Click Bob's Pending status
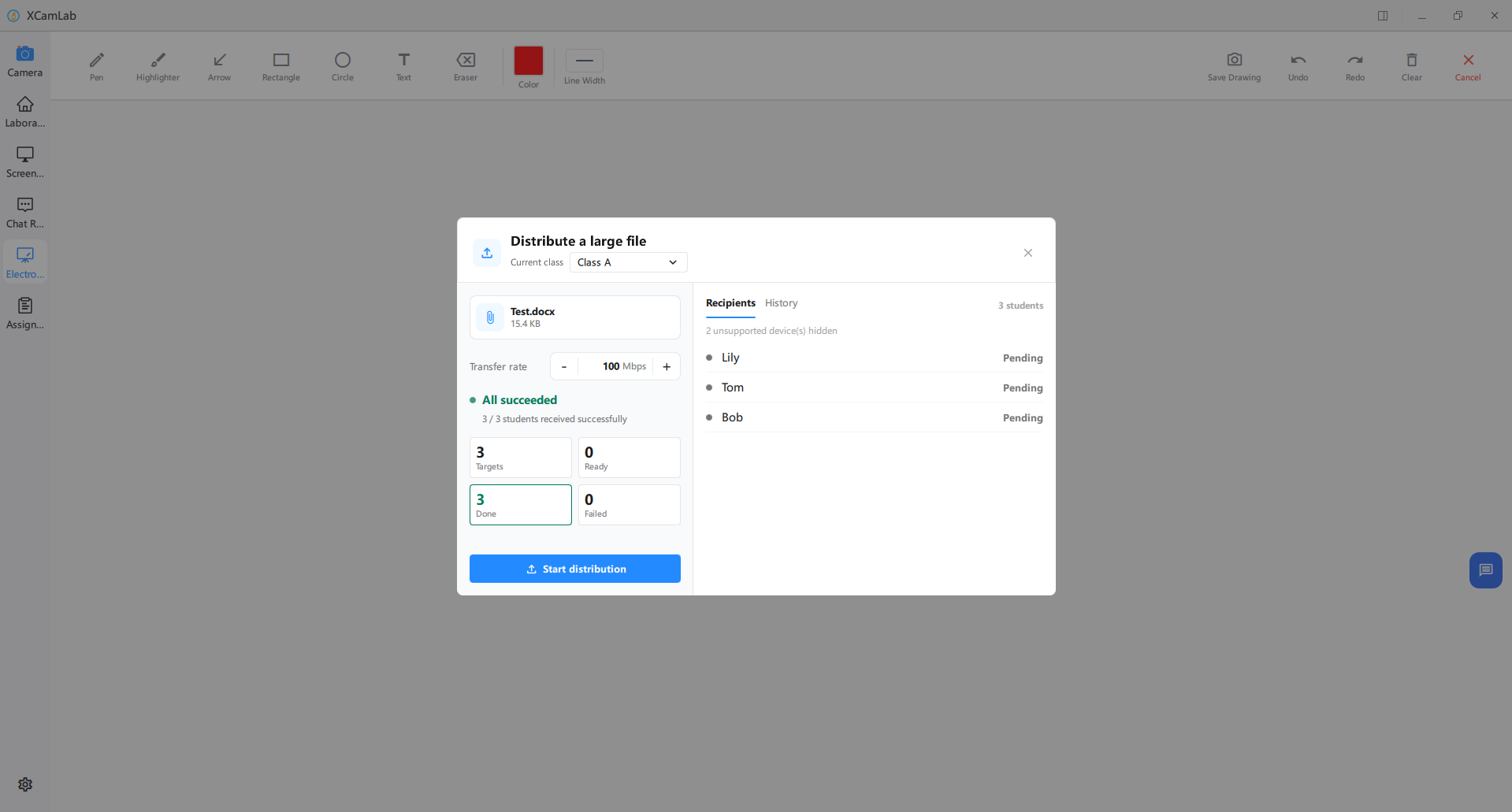This screenshot has width=1512, height=812. point(1023,417)
